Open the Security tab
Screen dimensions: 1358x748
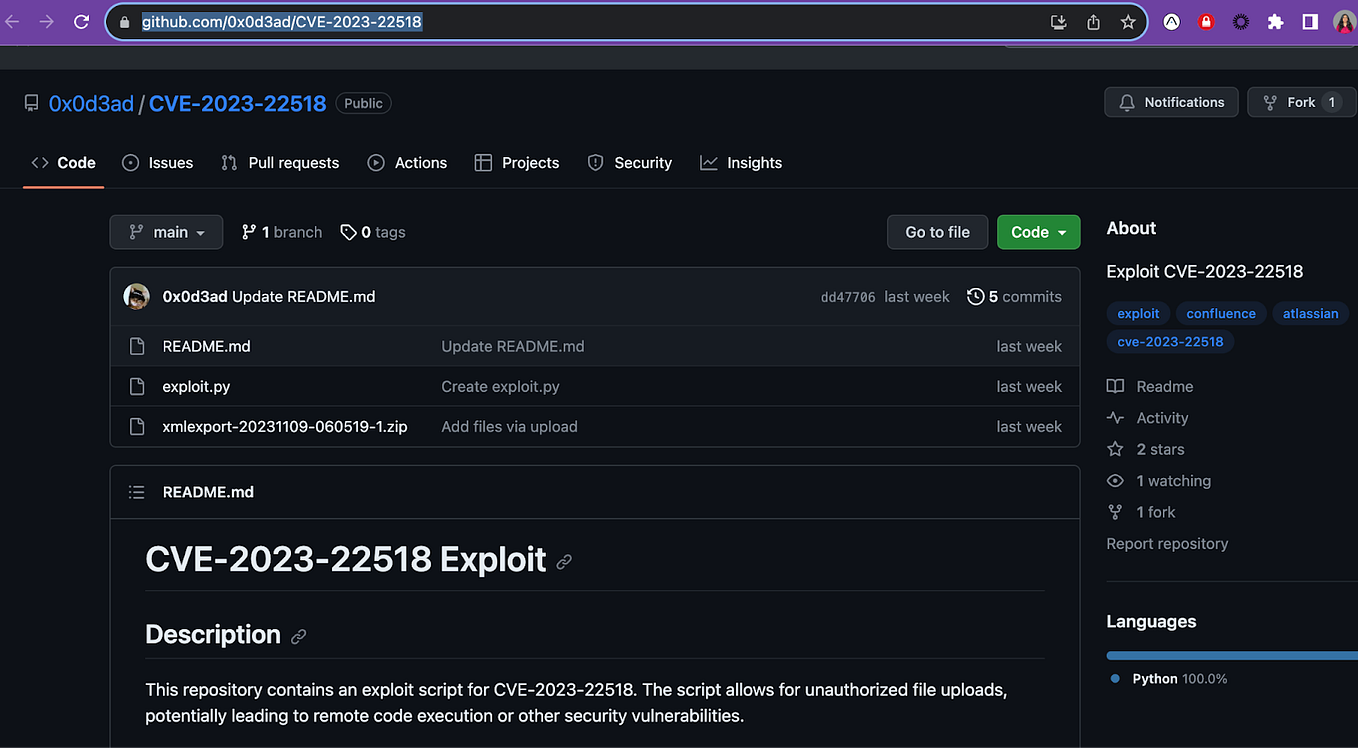pyautogui.click(x=629, y=163)
